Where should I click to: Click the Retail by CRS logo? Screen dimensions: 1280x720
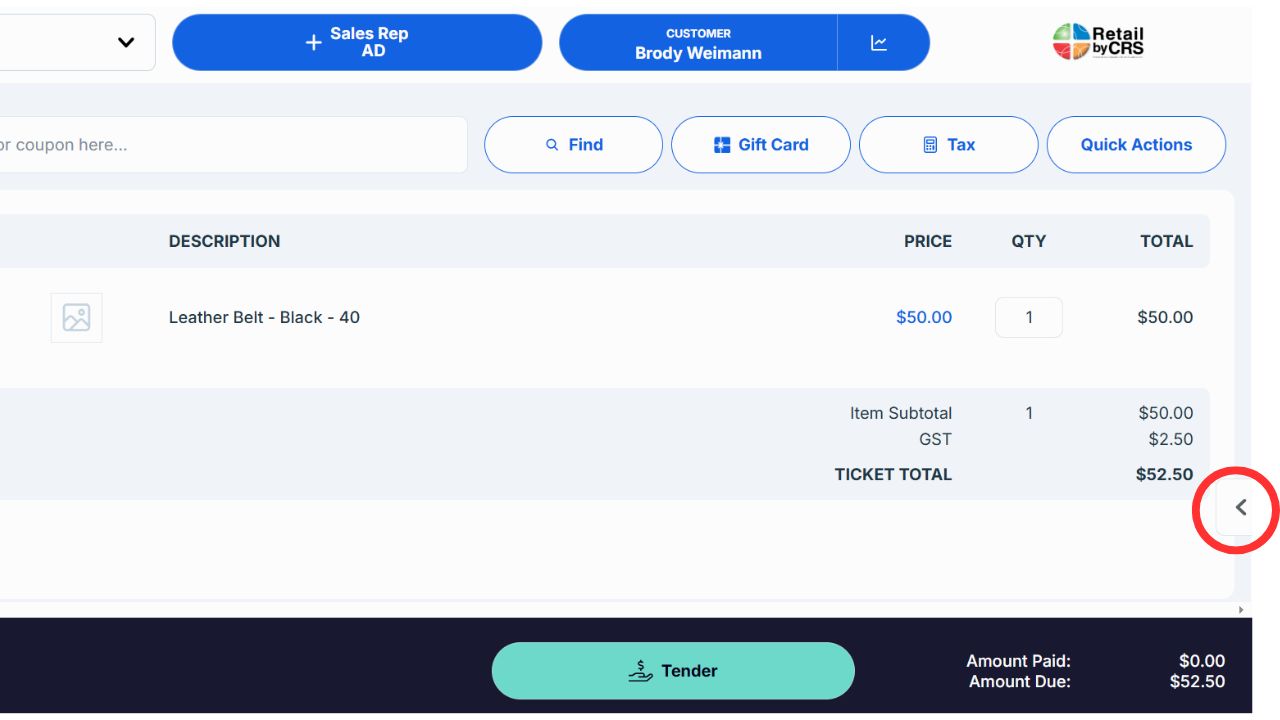tap(1098, 42)
